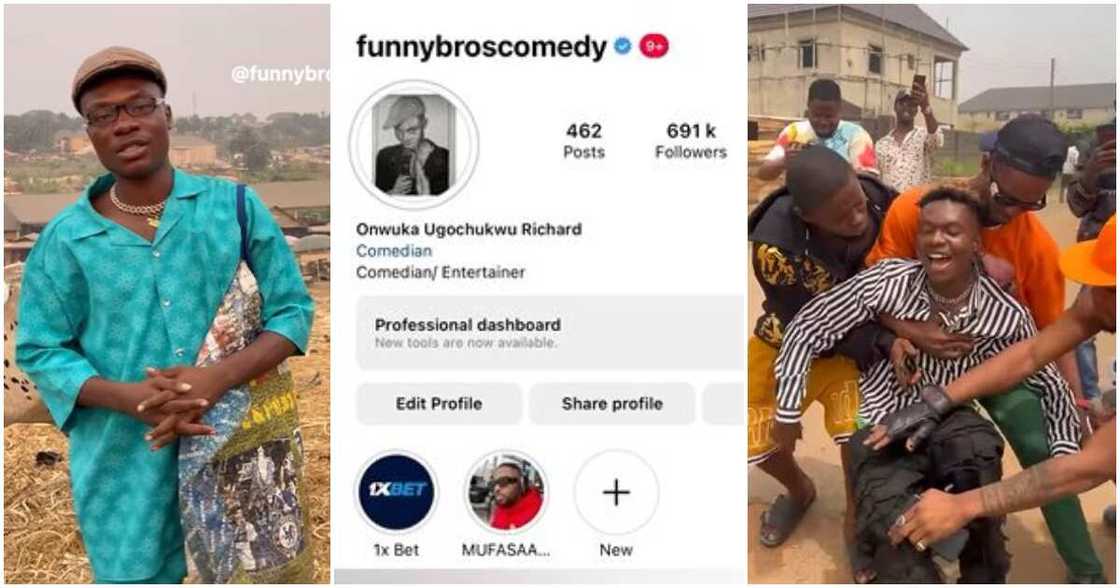Open the Professional dashboard panel
Image resolution: width=1120 pixels, height=588 pixels.
click(548, 333)
